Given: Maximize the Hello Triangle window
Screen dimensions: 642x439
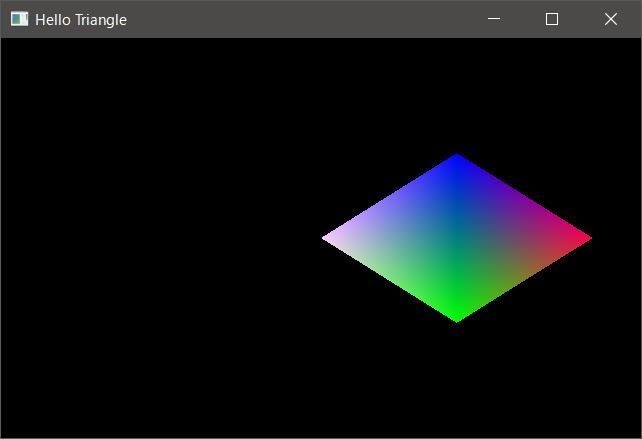Looking at the screenshot, I should (552, 19).
